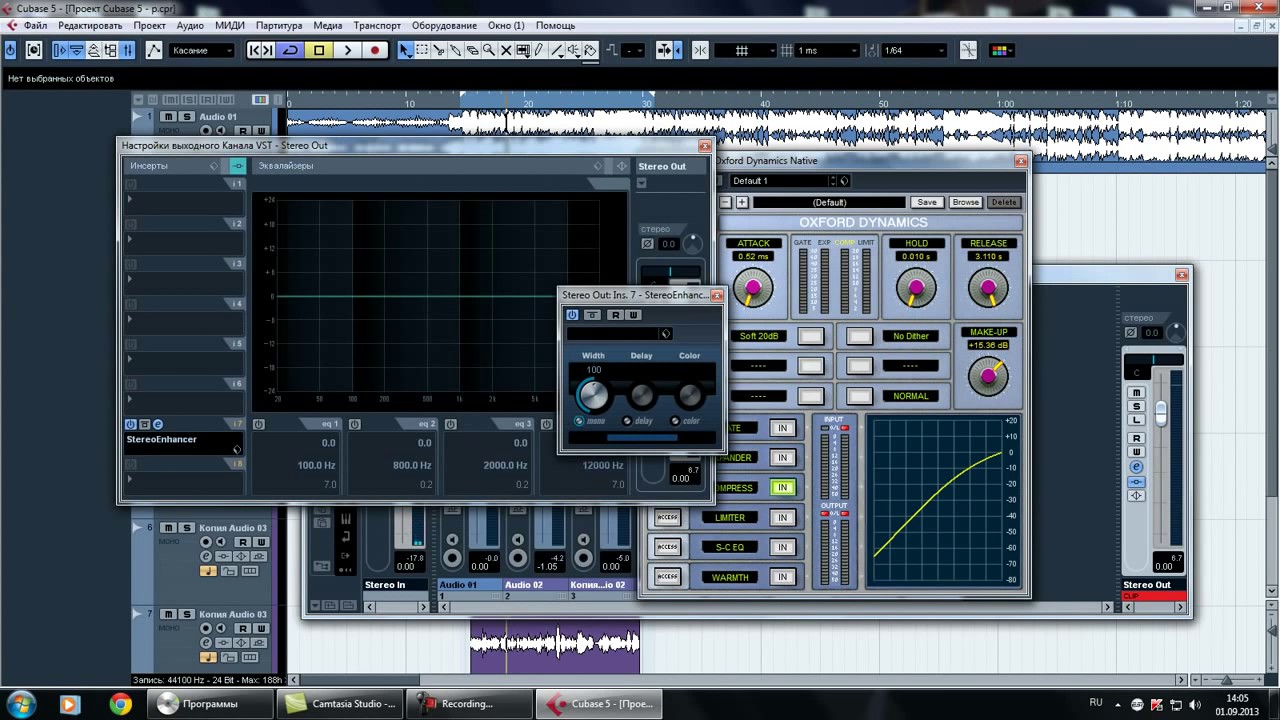Click the plus preset button in Oxford Dynamics
The width and height of the screenshot is (1280, 720).
click(742, 202)
